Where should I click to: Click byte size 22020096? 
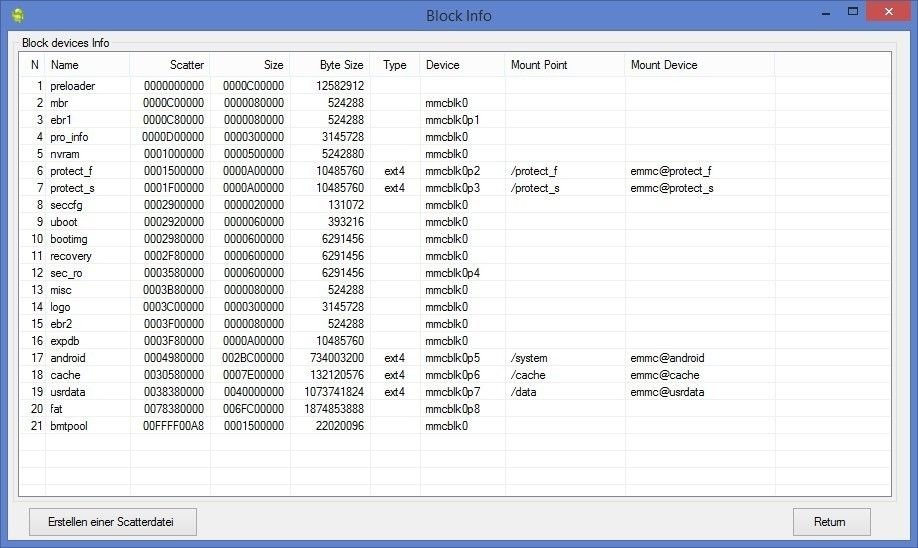point(340,426)
